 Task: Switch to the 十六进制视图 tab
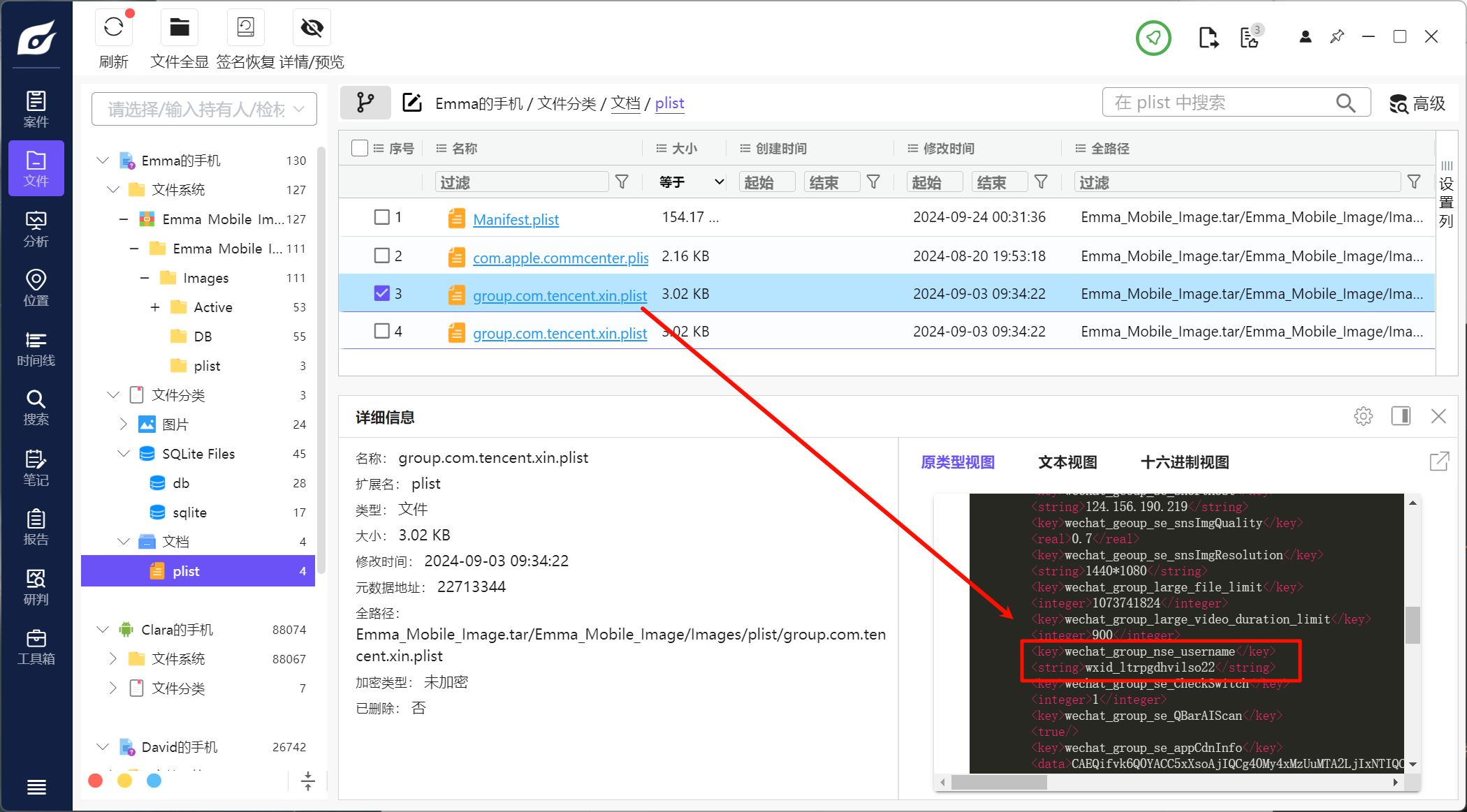[x=1184, y=462]
